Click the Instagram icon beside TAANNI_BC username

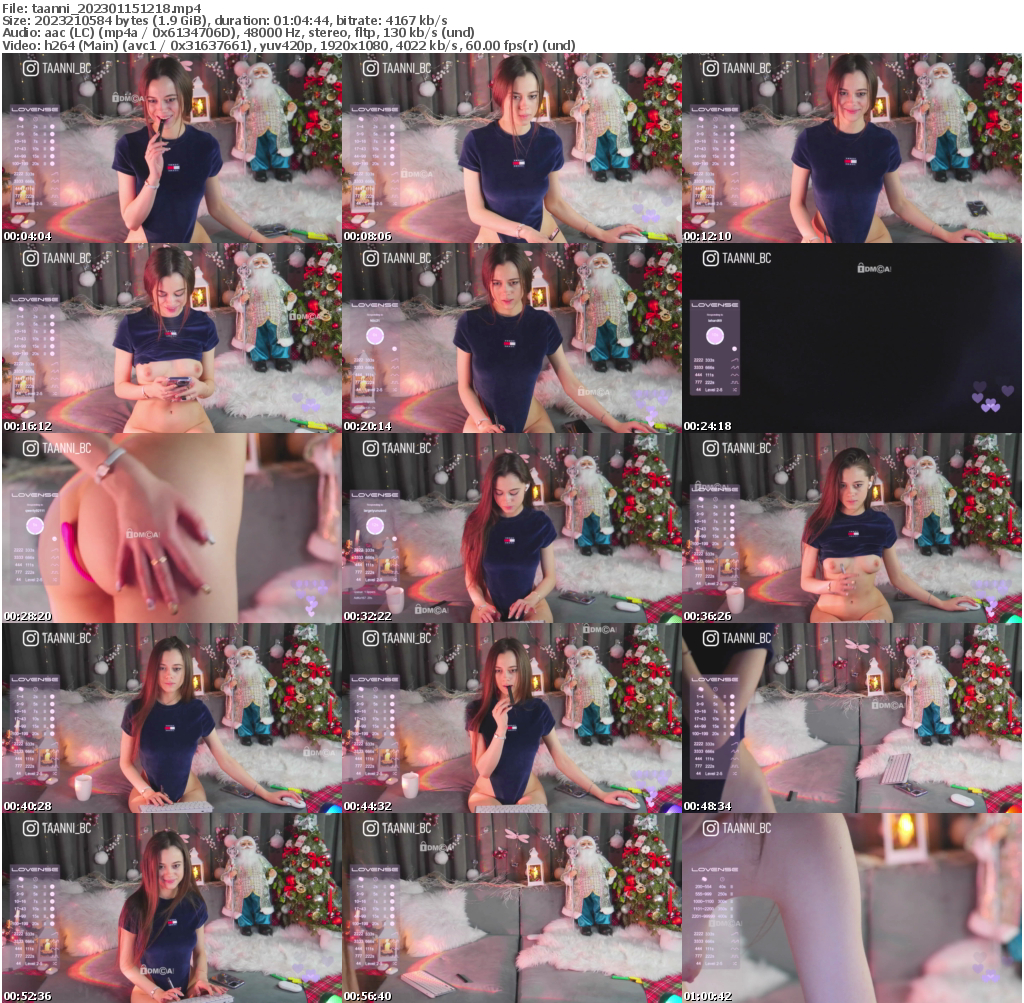click(x=31, y=68)
